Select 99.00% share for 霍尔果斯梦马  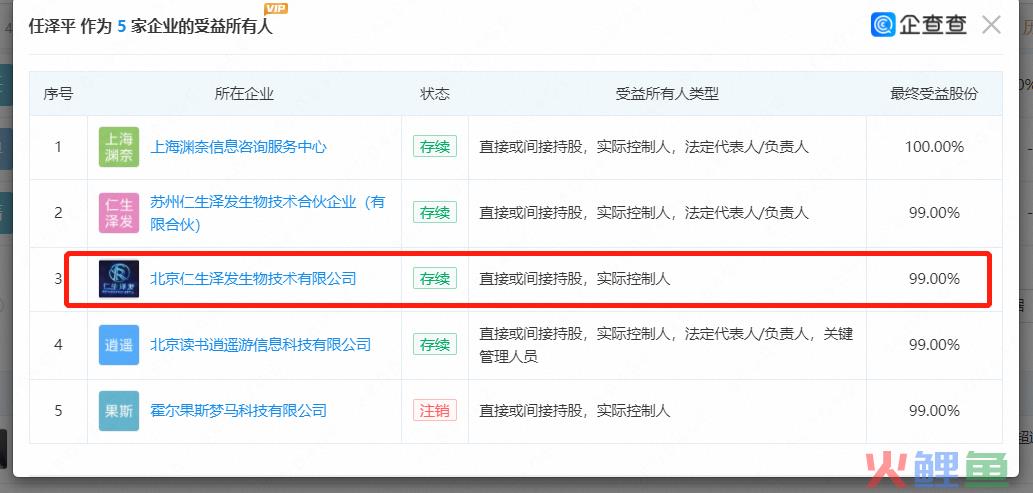pyautogui.click(x=934, y=411)
